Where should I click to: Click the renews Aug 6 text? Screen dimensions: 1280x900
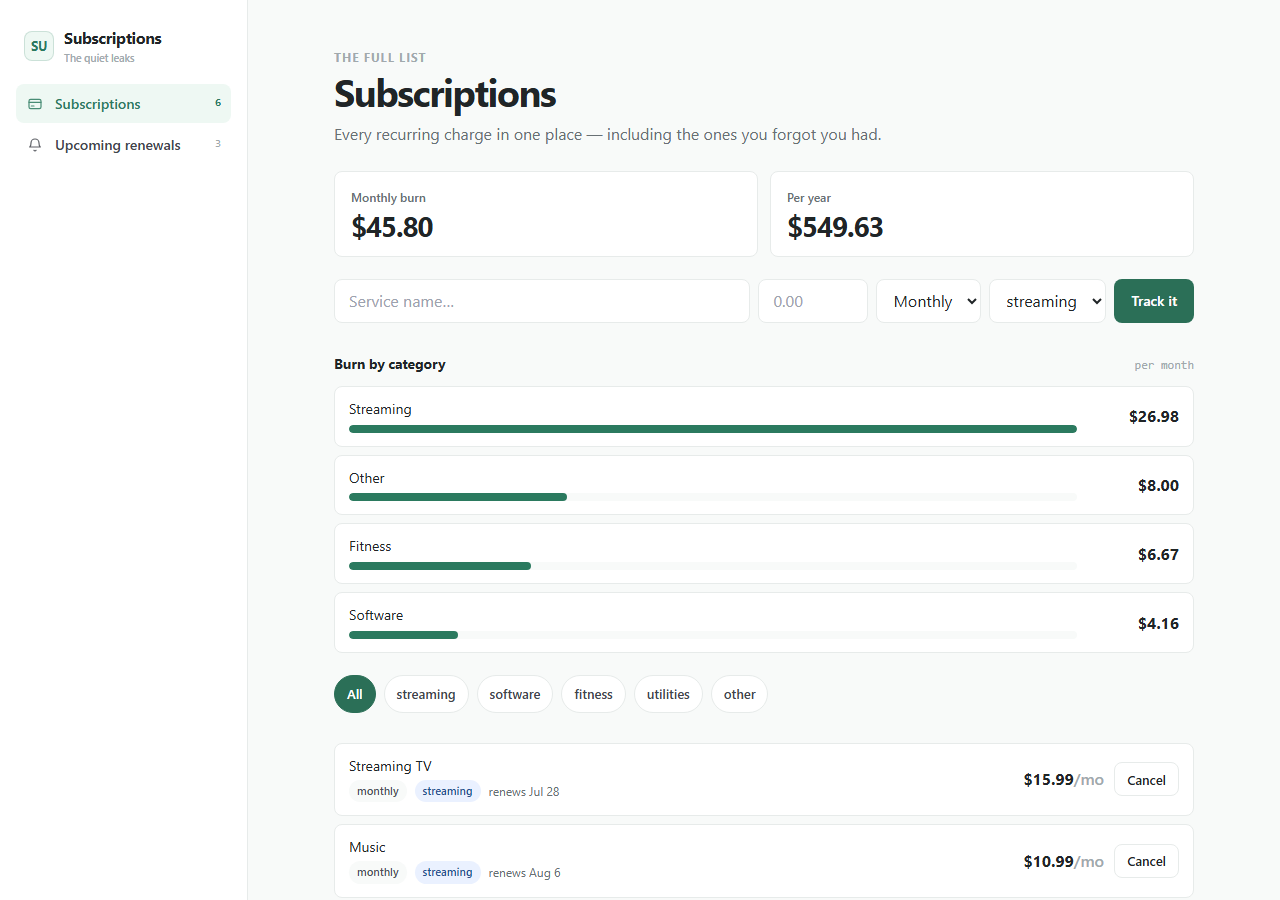point(525,873)
